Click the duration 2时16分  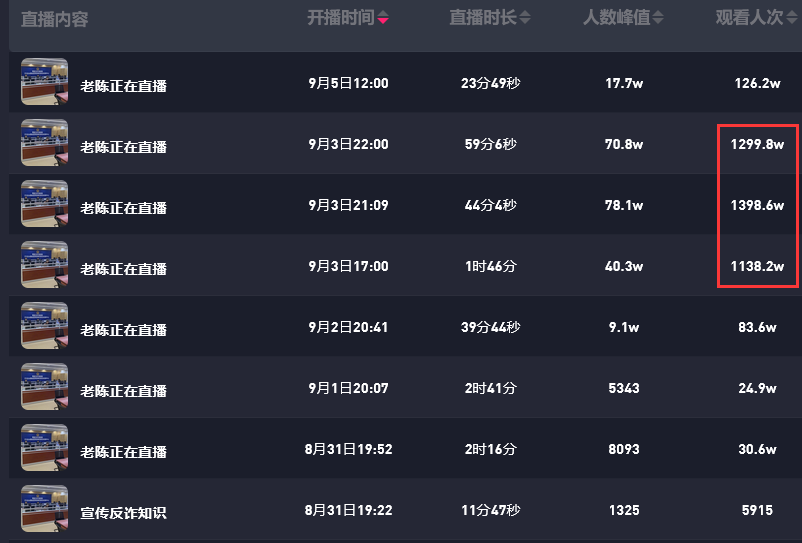click(x=491, y=449)
